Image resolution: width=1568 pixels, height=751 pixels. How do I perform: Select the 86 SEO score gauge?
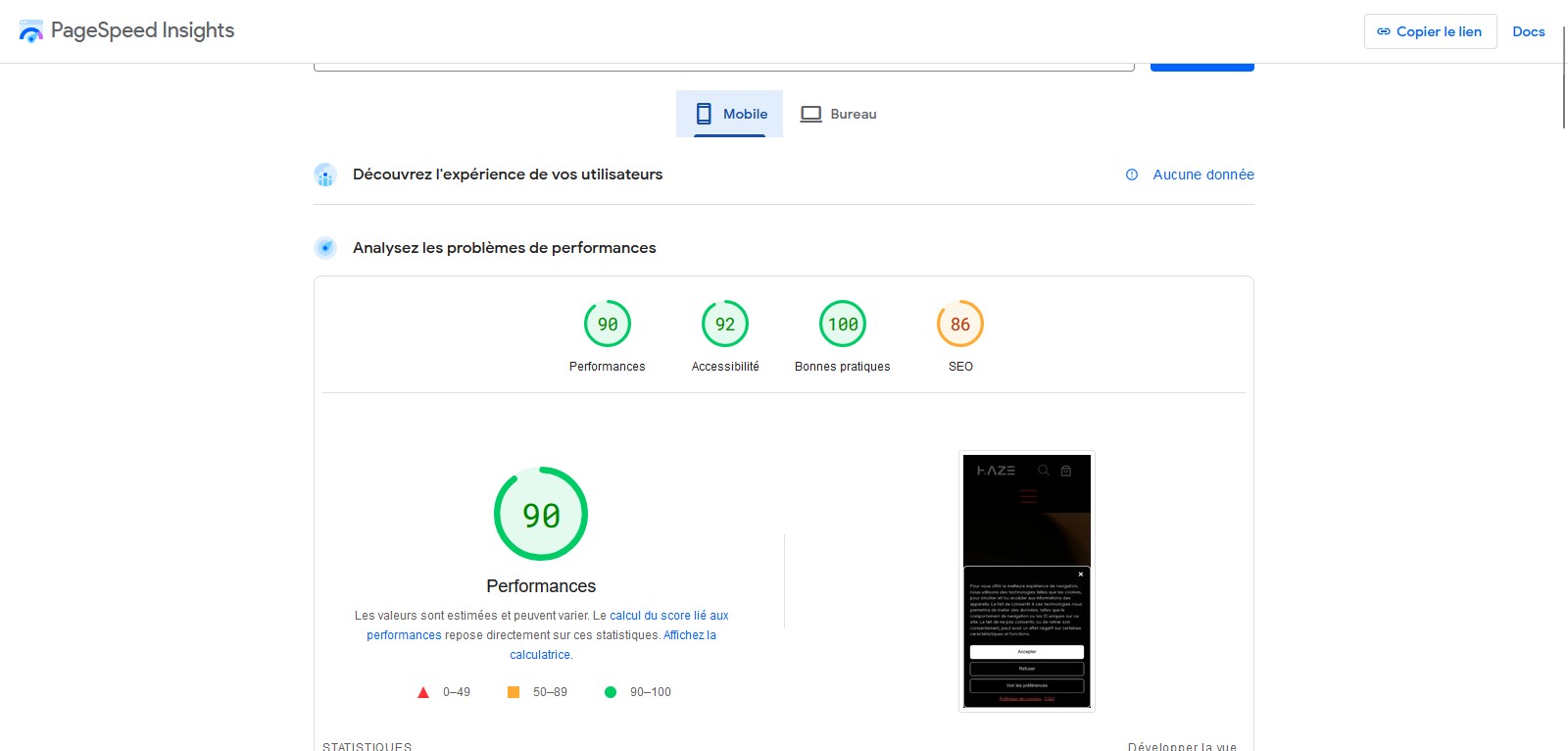click(960, 324)
